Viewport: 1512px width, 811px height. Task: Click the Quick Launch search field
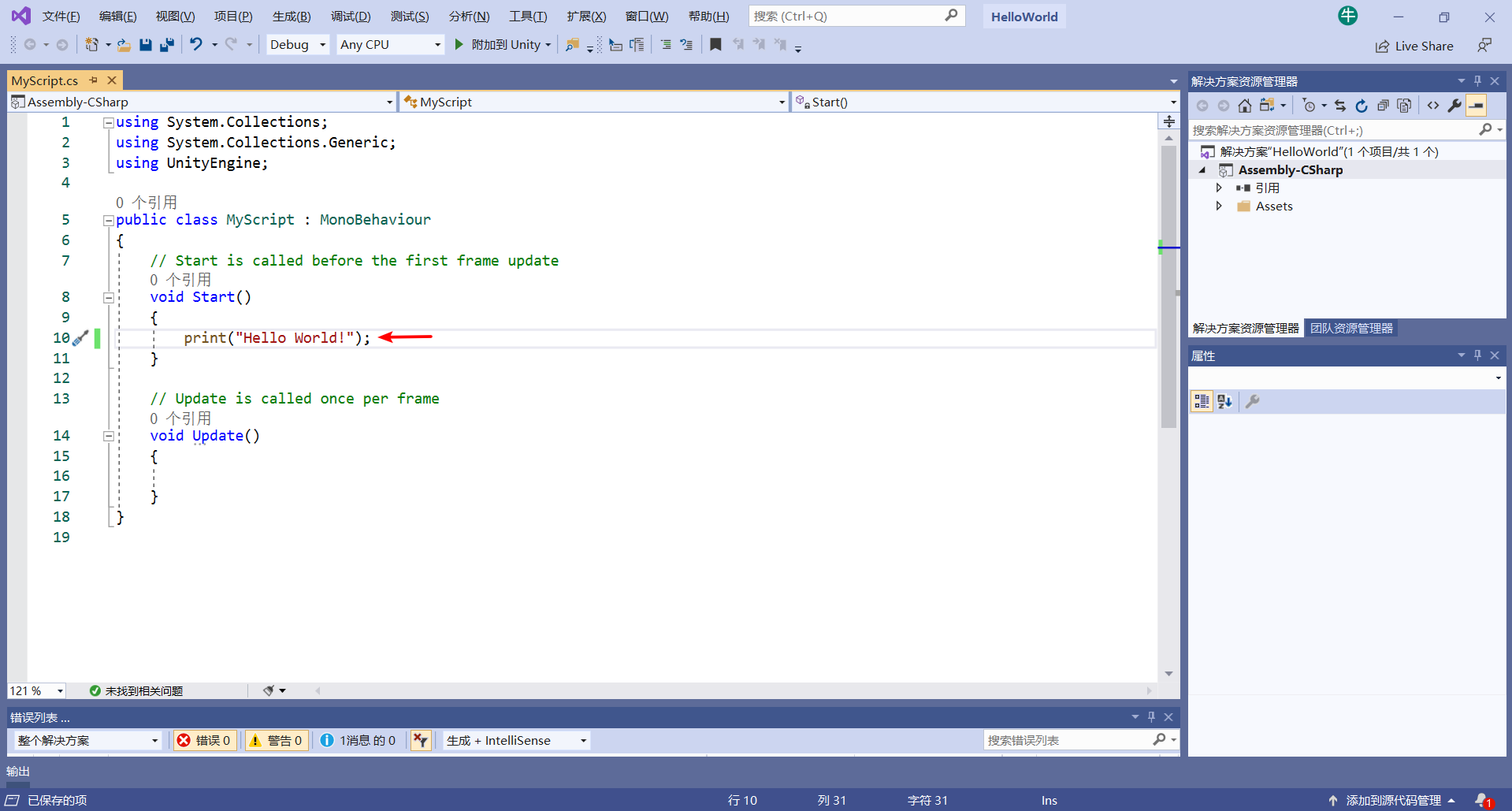(x=856, y=16)
